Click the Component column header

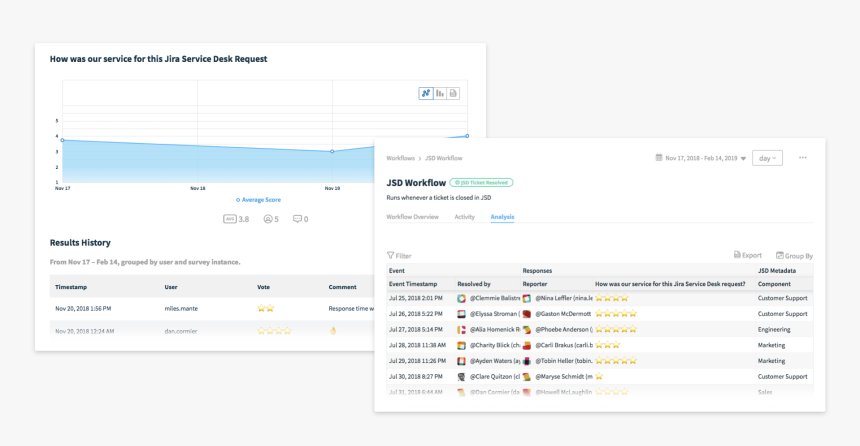pyautogui.click(x=774, y=284)
